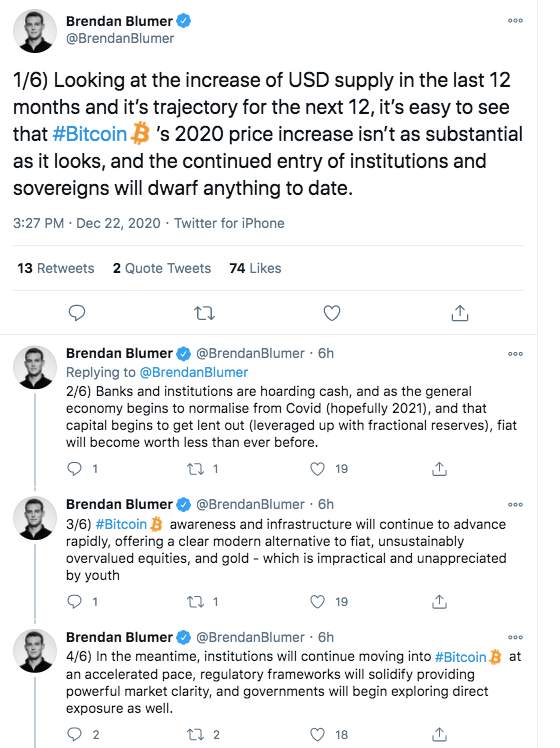Share the main 1/6 tweet
This screenshot has width=560, height=748.
460,313
